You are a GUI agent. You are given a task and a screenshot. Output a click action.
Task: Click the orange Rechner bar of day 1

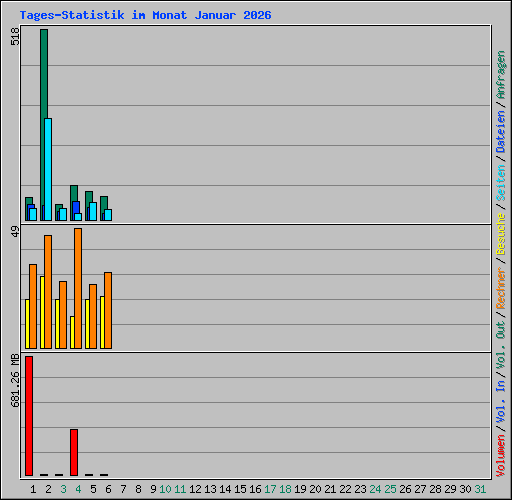pos(33,306)
